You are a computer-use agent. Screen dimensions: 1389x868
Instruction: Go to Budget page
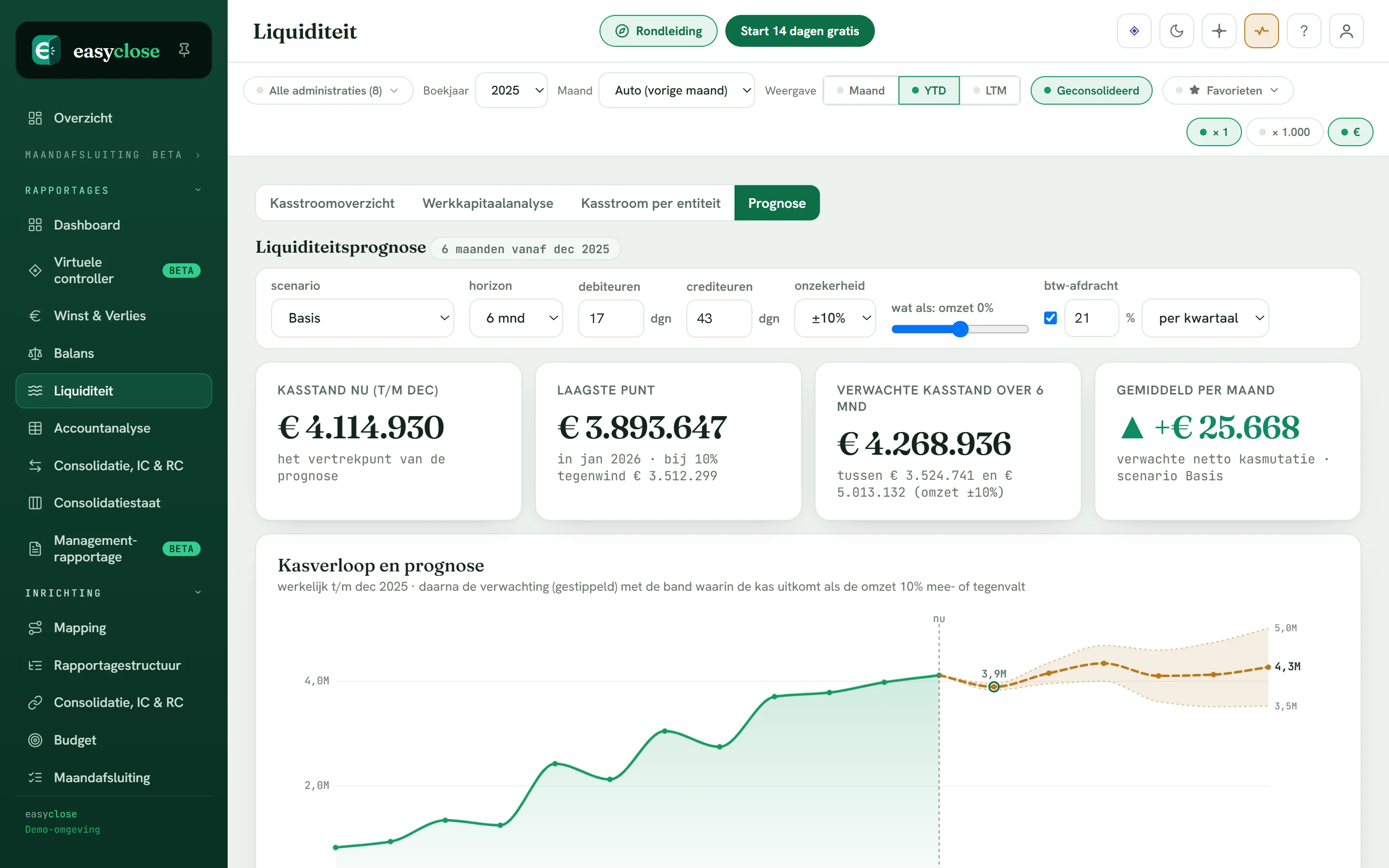point(114,740)
